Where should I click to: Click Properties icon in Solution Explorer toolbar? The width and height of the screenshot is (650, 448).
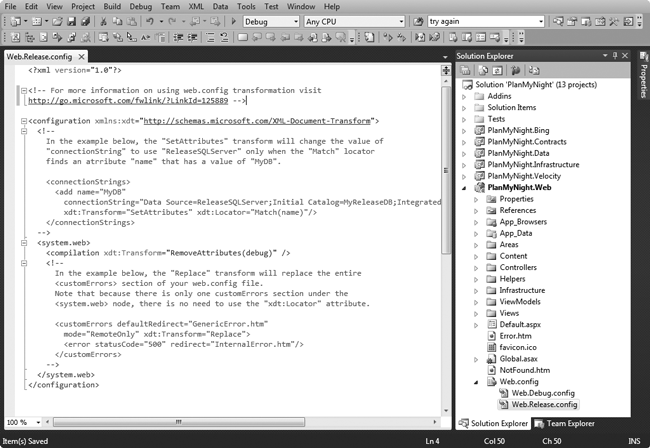coord(466,70)
